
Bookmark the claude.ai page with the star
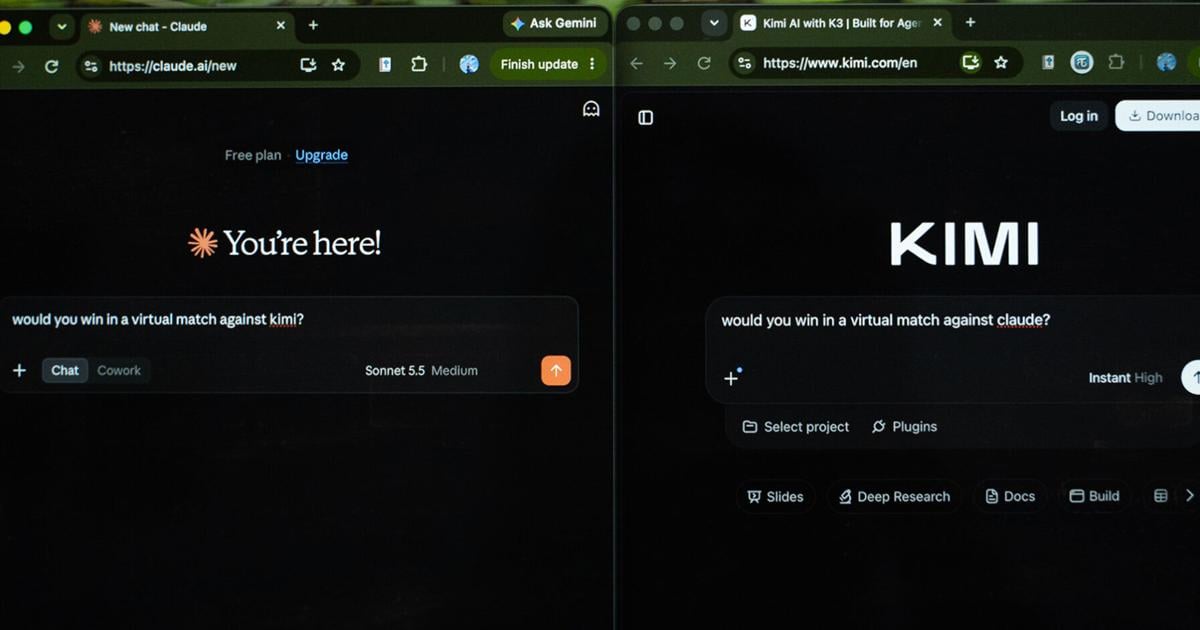pyautogui.click(x=338, y=65)
